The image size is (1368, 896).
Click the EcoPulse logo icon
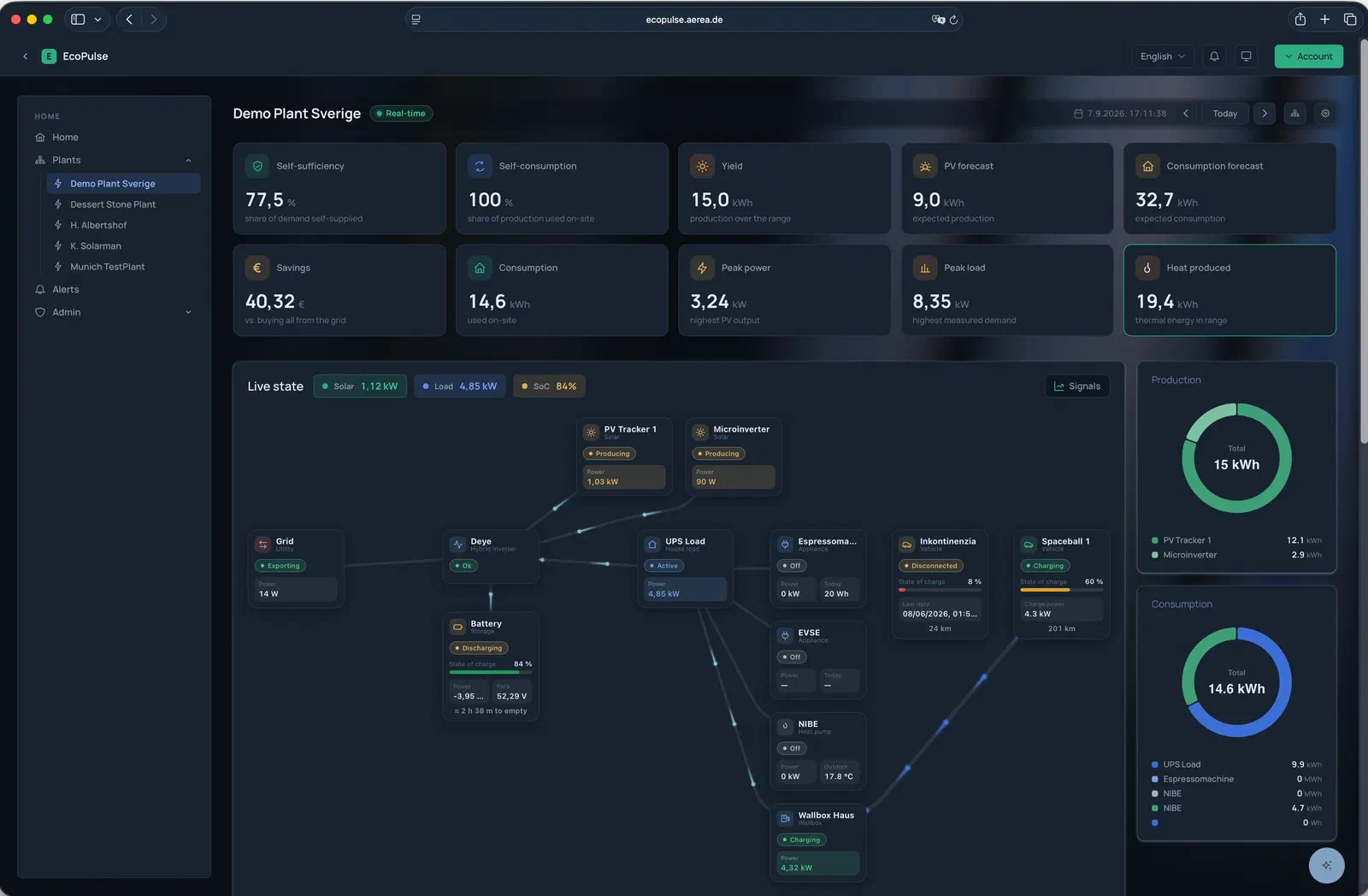tap(49, 56)
